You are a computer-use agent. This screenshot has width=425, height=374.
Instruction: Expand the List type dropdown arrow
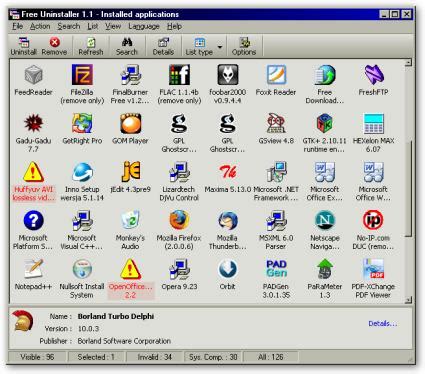pos(220,47)
